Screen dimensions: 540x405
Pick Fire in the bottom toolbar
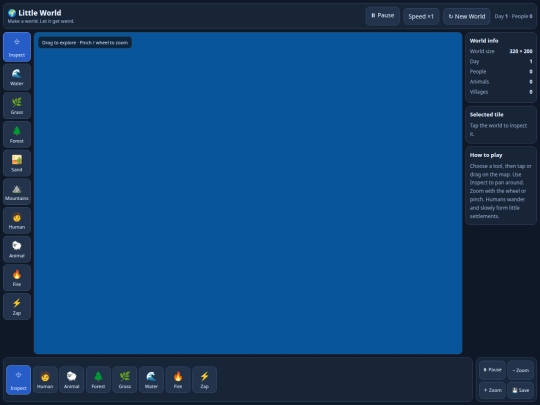click(178, 380)
